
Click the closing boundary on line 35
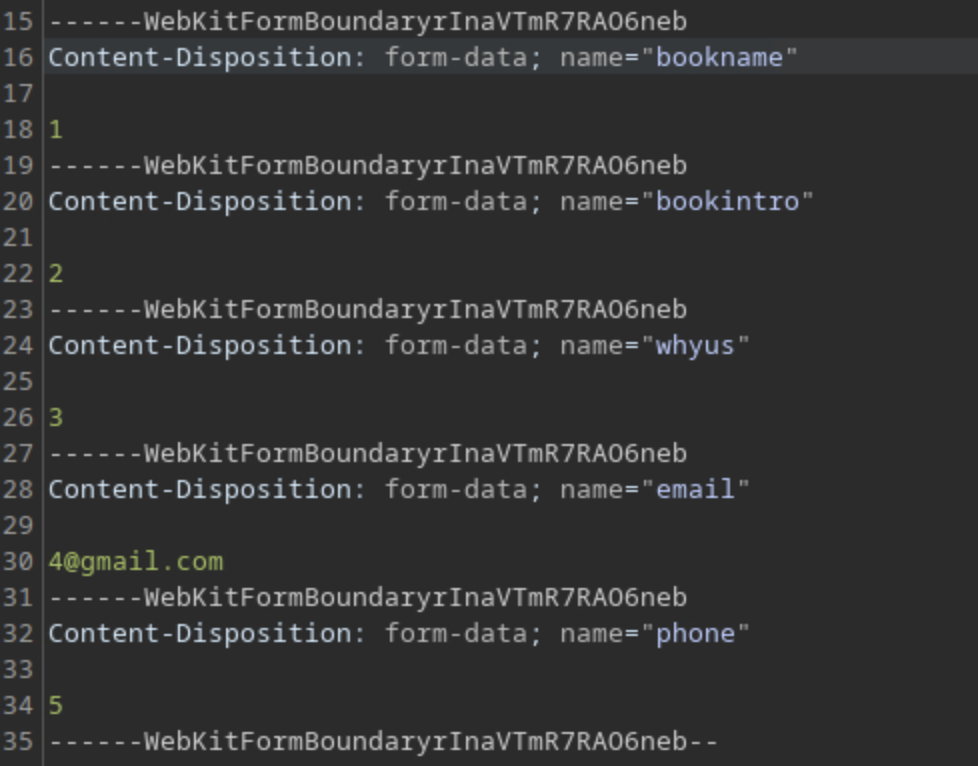coord(384,741)
